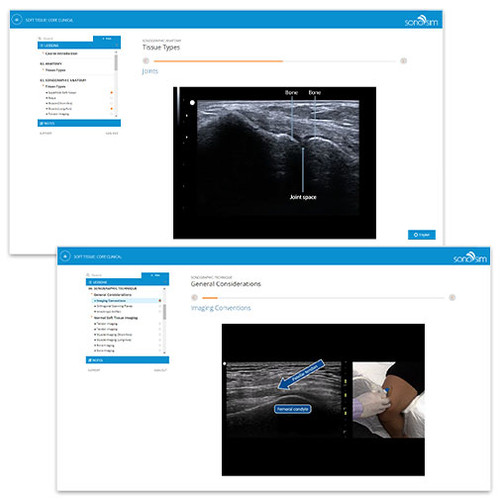Click the Log Out link in the General Considerations window
This screenshot has height=500, width=500.
point(160,370)
